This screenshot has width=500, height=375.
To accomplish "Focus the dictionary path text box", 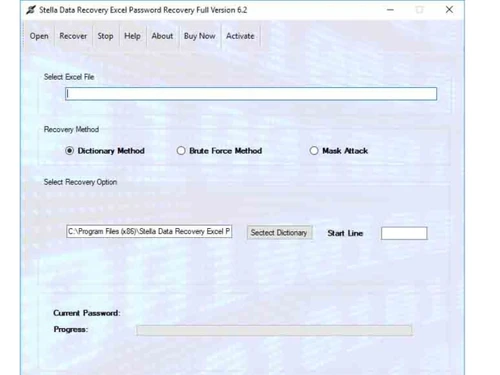I will tap(149, 231).
